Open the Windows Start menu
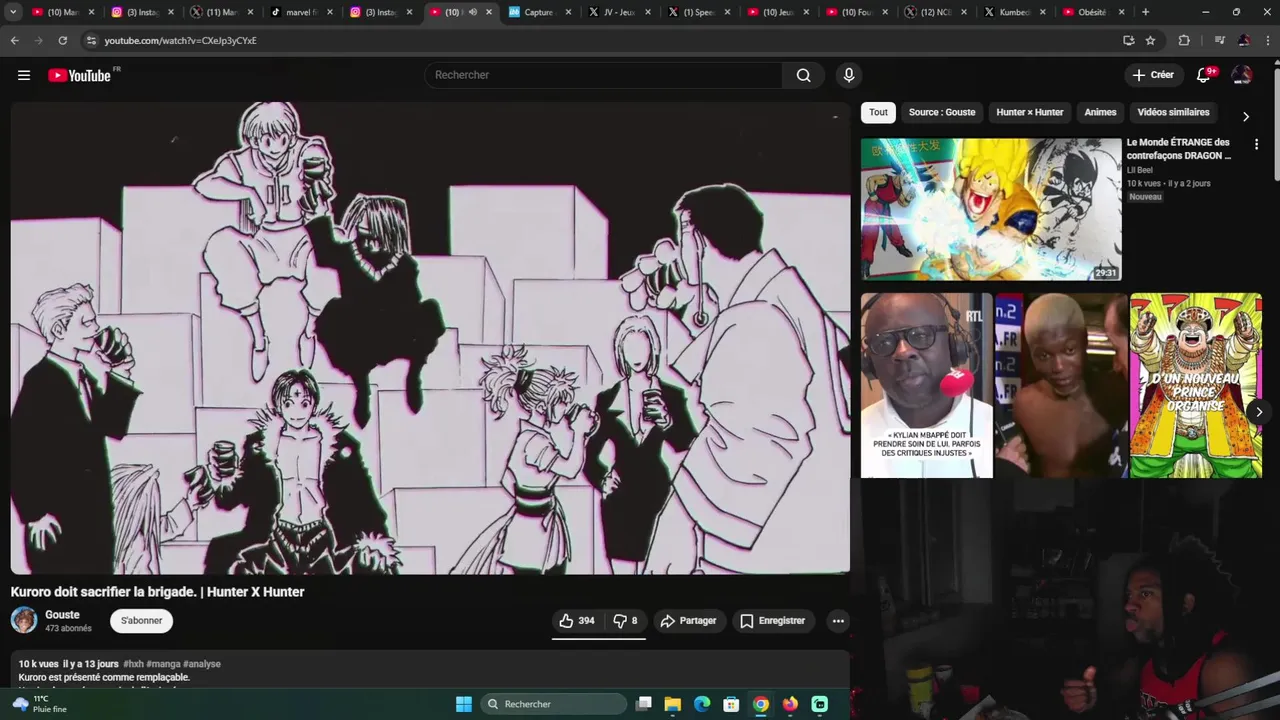The image size is (1280, 720). pyautogui.click(x=464, y=704)
